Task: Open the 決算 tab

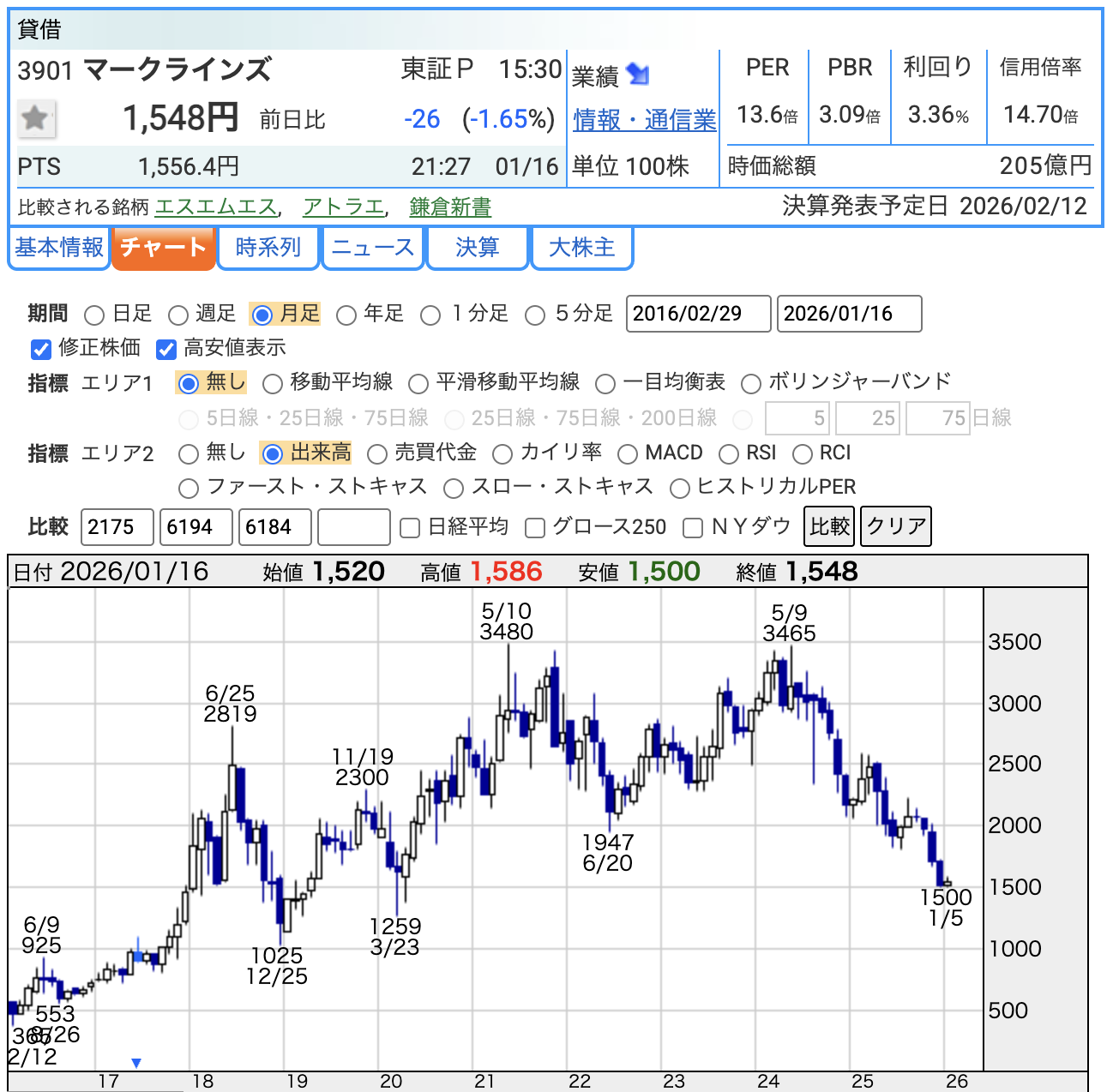Action: 477,248
